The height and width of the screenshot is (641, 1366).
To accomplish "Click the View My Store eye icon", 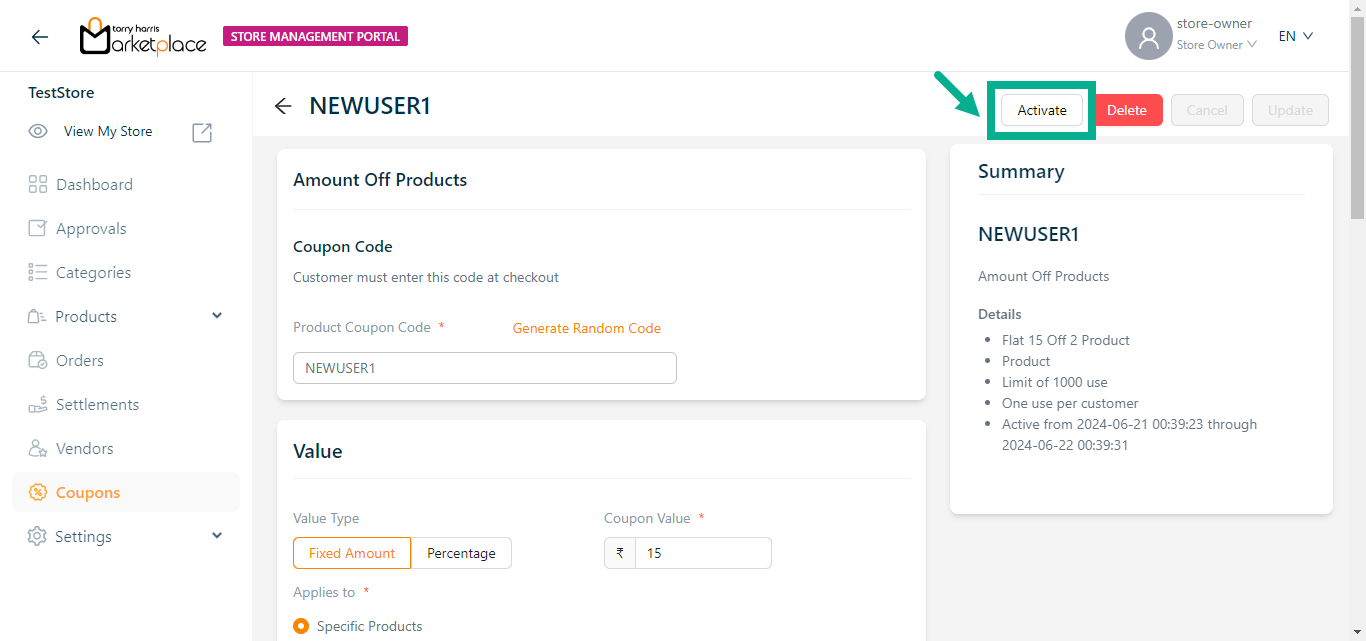I will pyautogui.click(x=38, y=131).
